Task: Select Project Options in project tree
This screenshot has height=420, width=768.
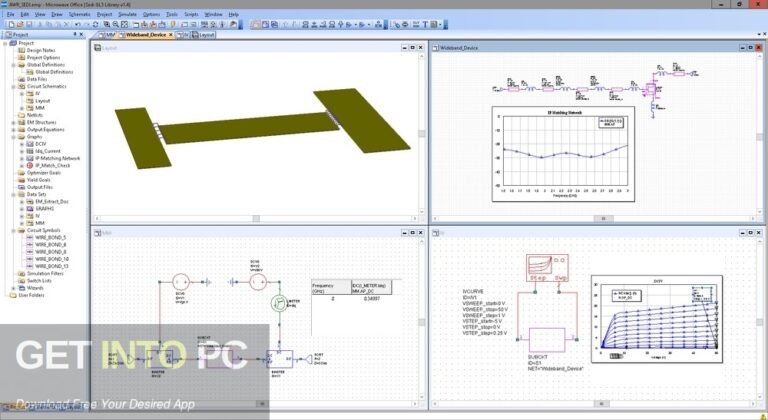Action: 44,57
